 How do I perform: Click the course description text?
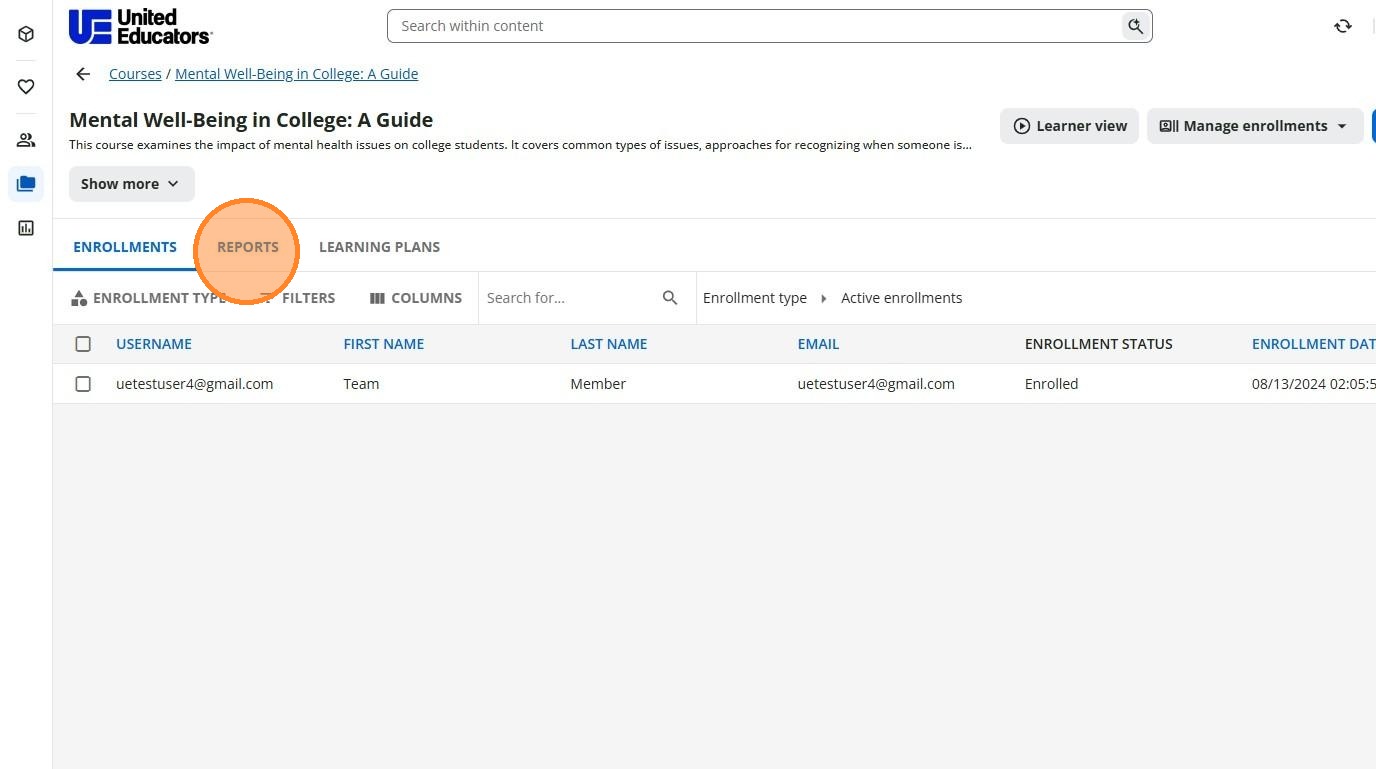click(520, 145)
